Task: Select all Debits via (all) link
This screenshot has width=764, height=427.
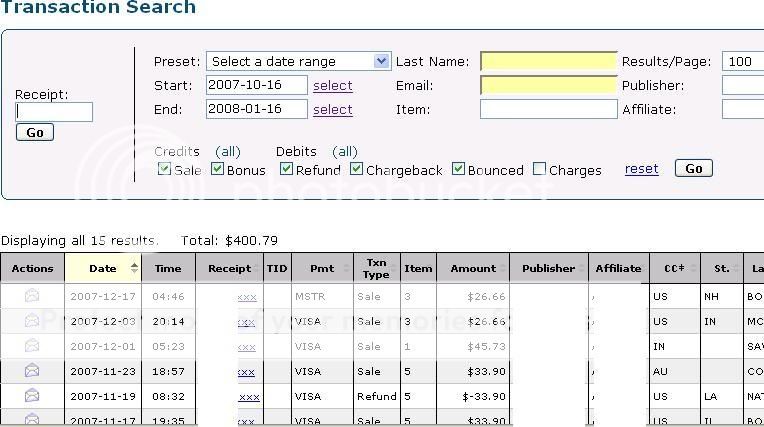Action: point(344,151)
